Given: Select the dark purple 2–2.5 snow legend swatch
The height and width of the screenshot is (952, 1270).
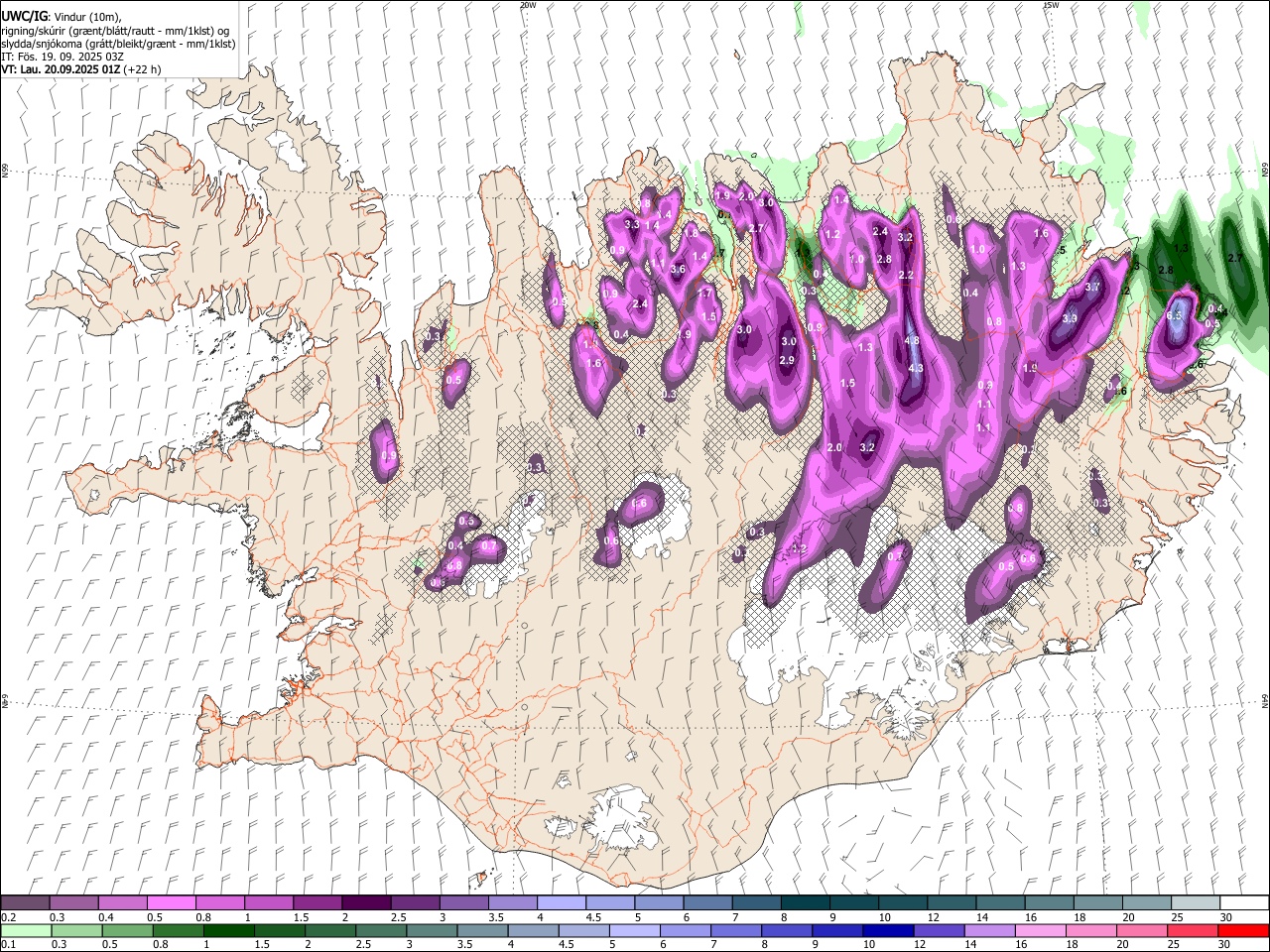Looking at the screenshot, I should pyautogui.click(x=365, y=903).
